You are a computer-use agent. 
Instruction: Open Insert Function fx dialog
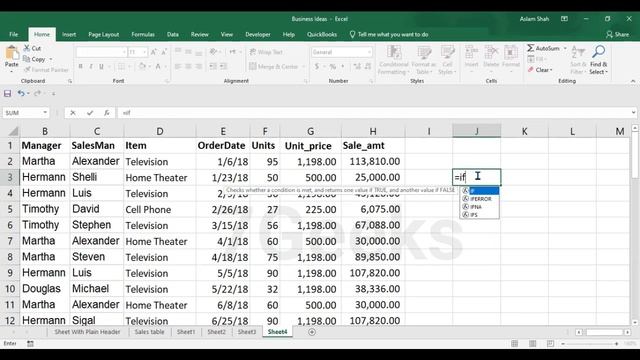pyautogui.click(x=107, y=113)
